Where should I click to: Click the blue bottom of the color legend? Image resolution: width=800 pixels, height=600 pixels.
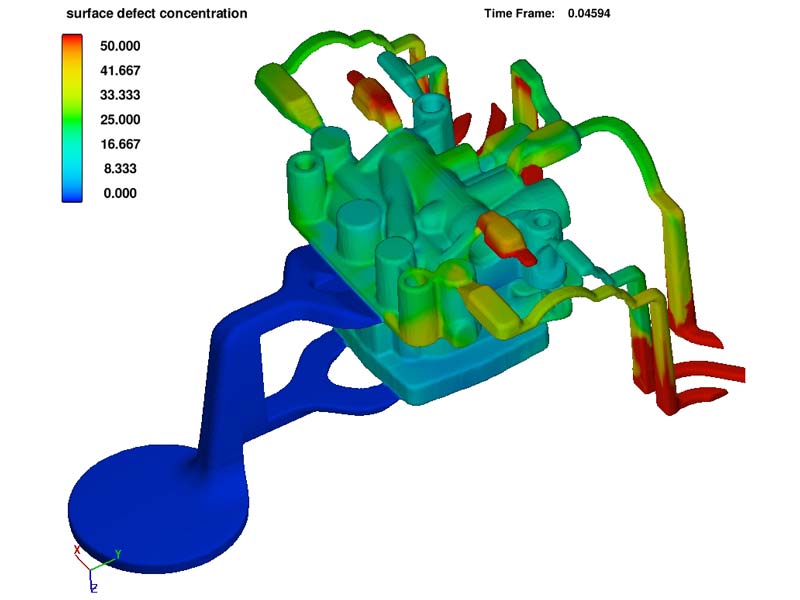click(x=72, y=194)
